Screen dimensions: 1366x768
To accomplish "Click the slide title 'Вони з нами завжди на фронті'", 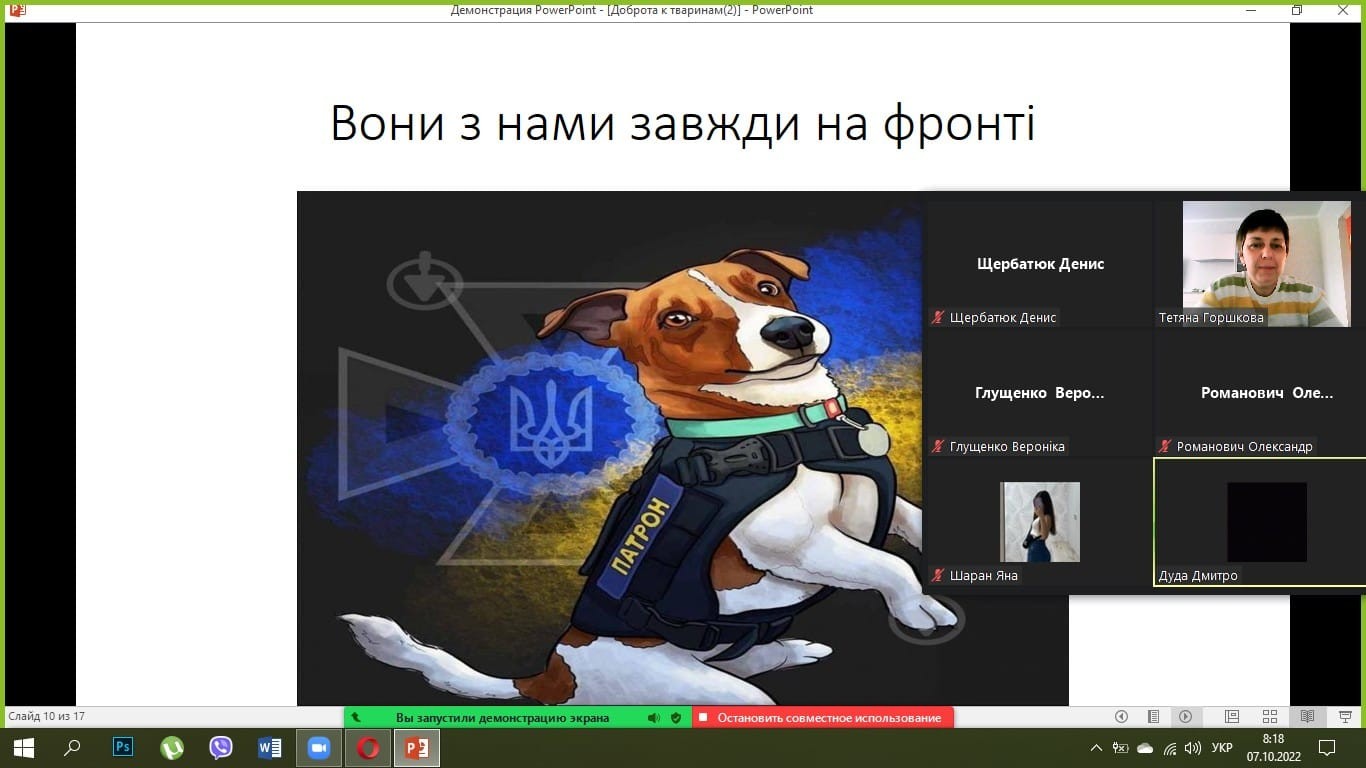I will pos(683,124).
